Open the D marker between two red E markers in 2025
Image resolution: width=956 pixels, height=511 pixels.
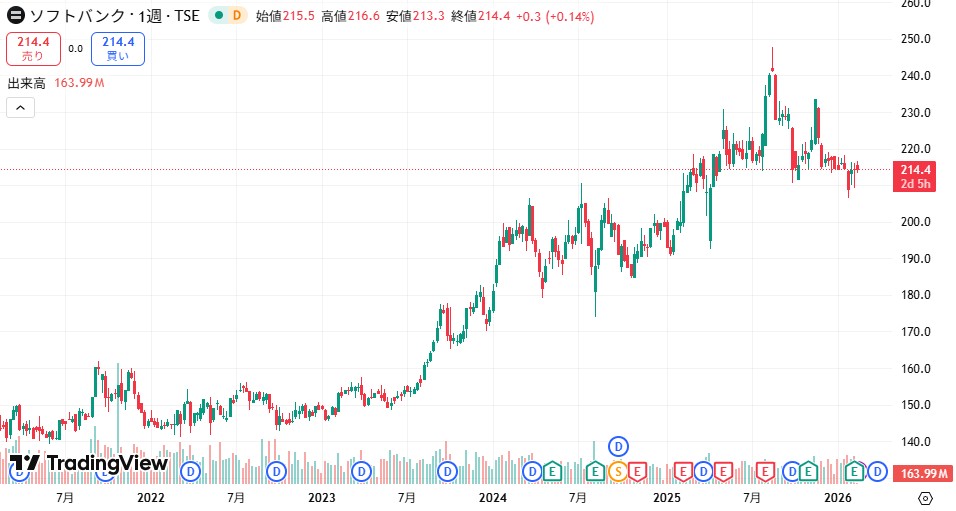click(703, 471)
